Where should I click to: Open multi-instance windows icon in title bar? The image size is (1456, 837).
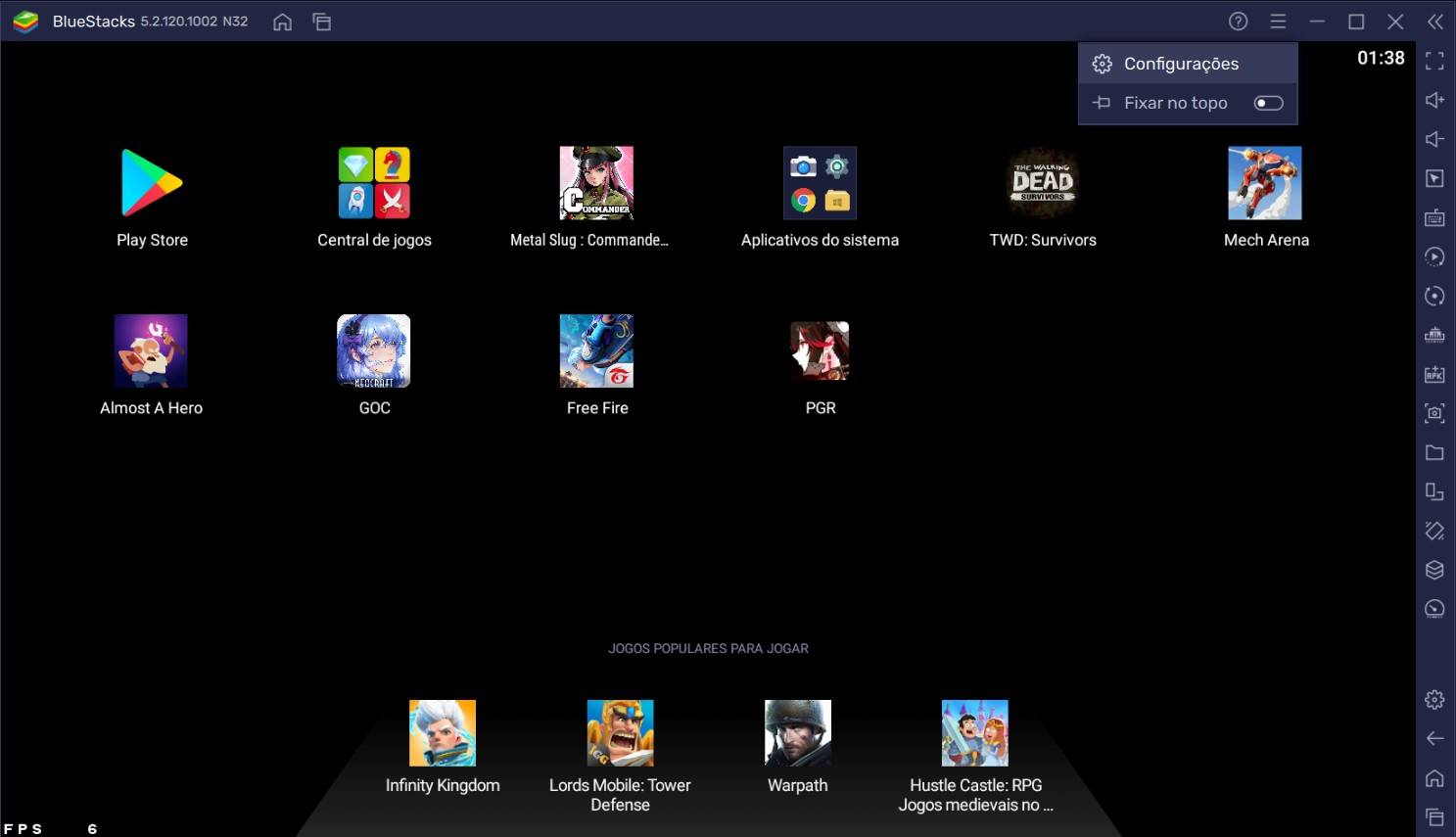(322, 22)
